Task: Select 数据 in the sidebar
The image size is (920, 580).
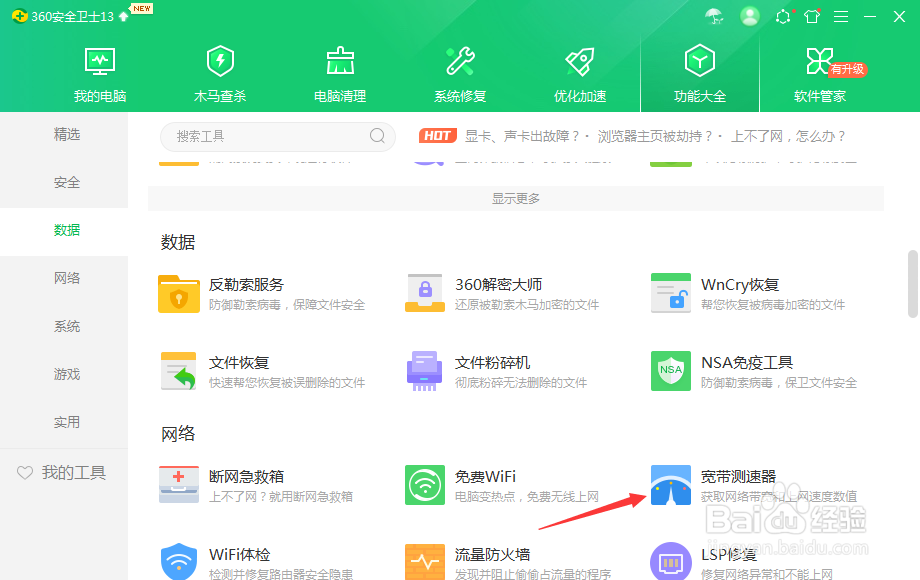Action: point(66,230)
